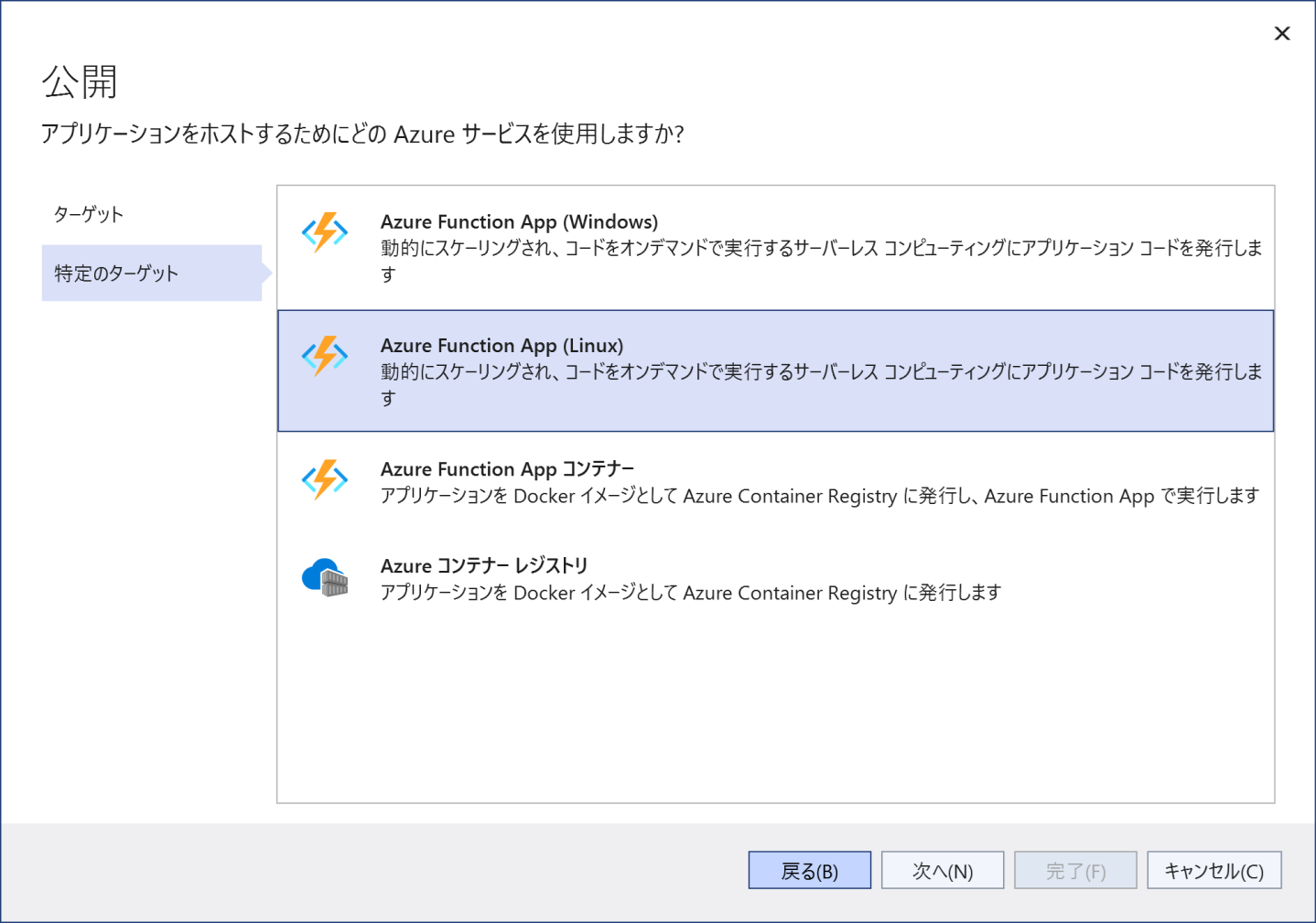
Task: Click the Azure コンテナー レジストリ cloud icon
Action: click(x=325, y=577)
